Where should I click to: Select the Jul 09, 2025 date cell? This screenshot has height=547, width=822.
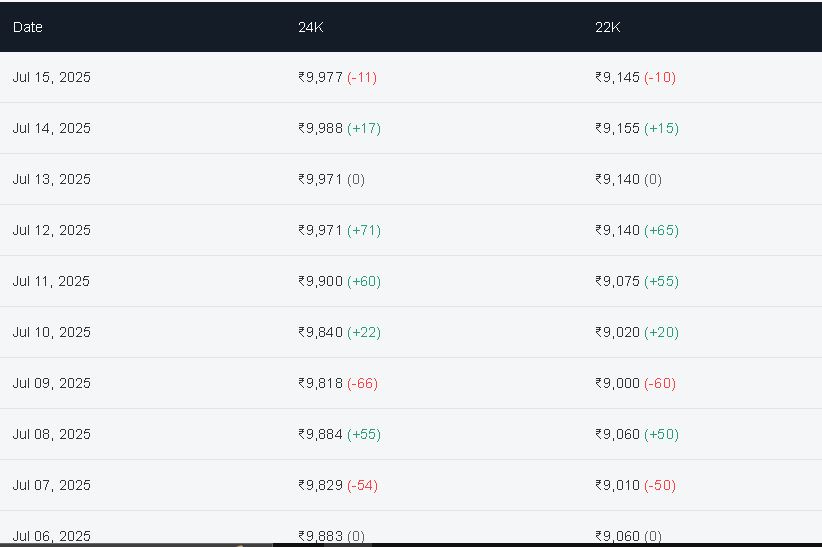[x=51, y=383]
